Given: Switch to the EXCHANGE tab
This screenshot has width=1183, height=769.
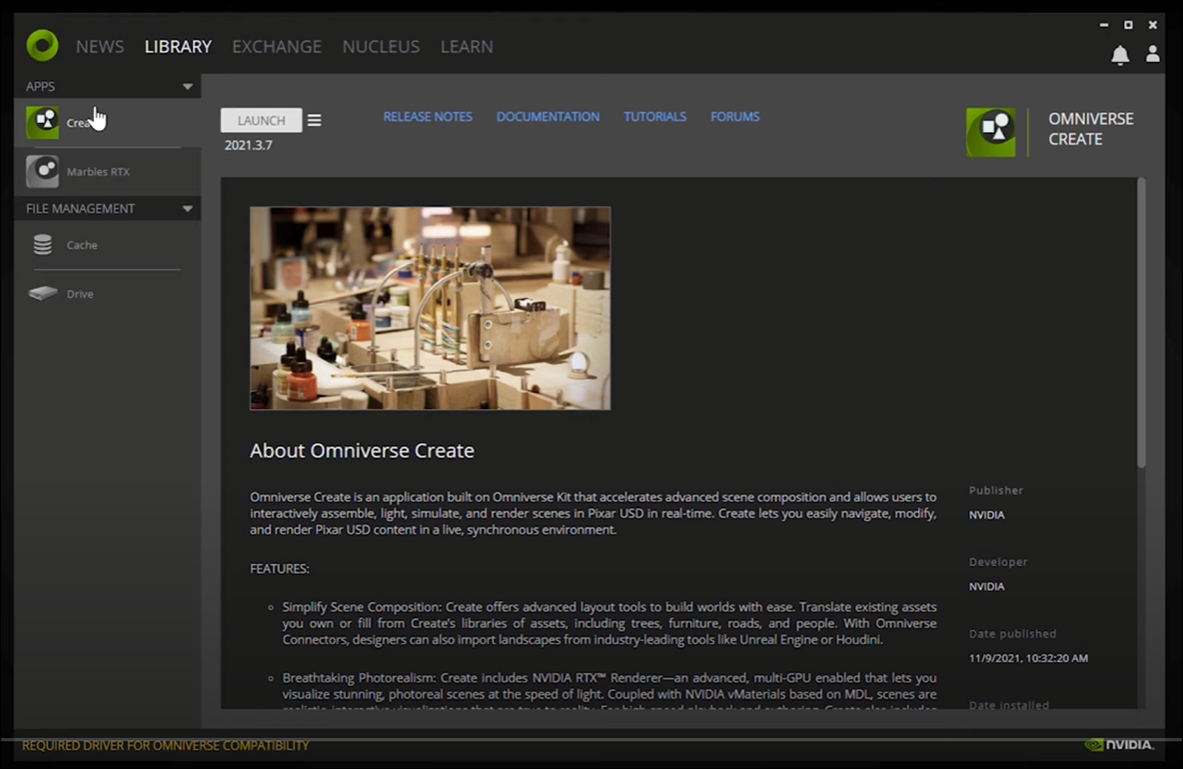Looking at the screenshot, I should click(277, 47).
